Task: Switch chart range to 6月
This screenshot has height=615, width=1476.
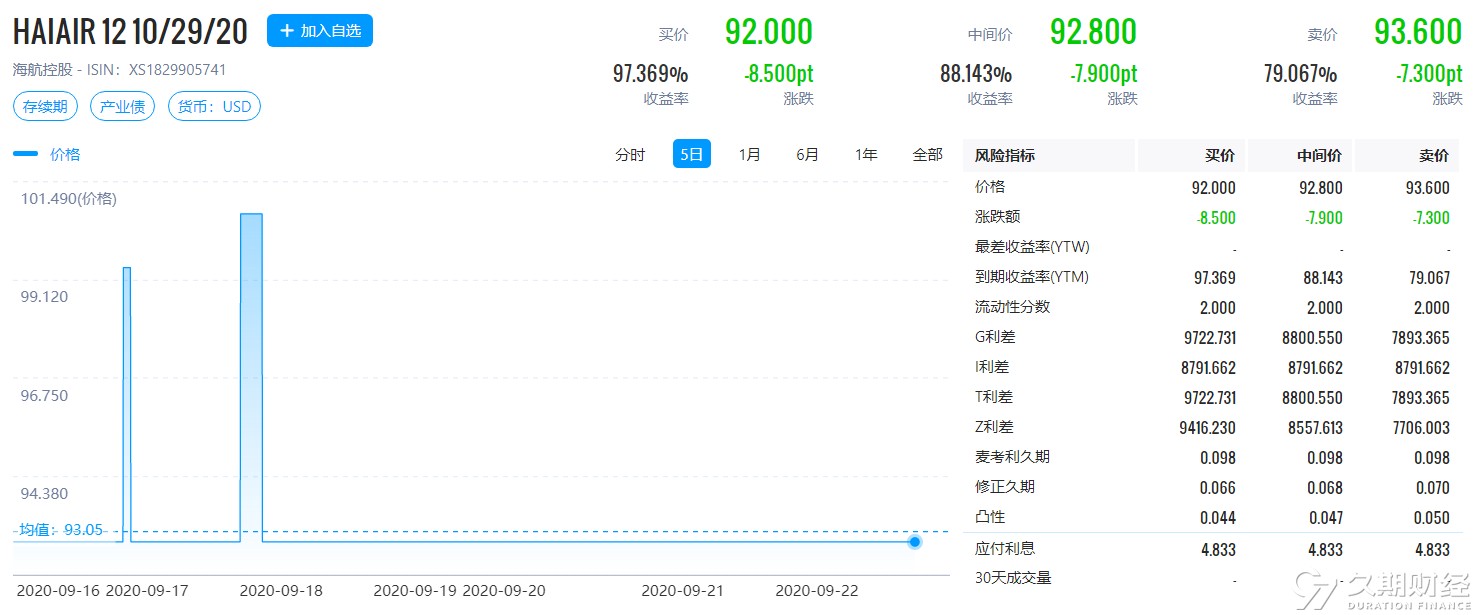Action: pos(808,155)
